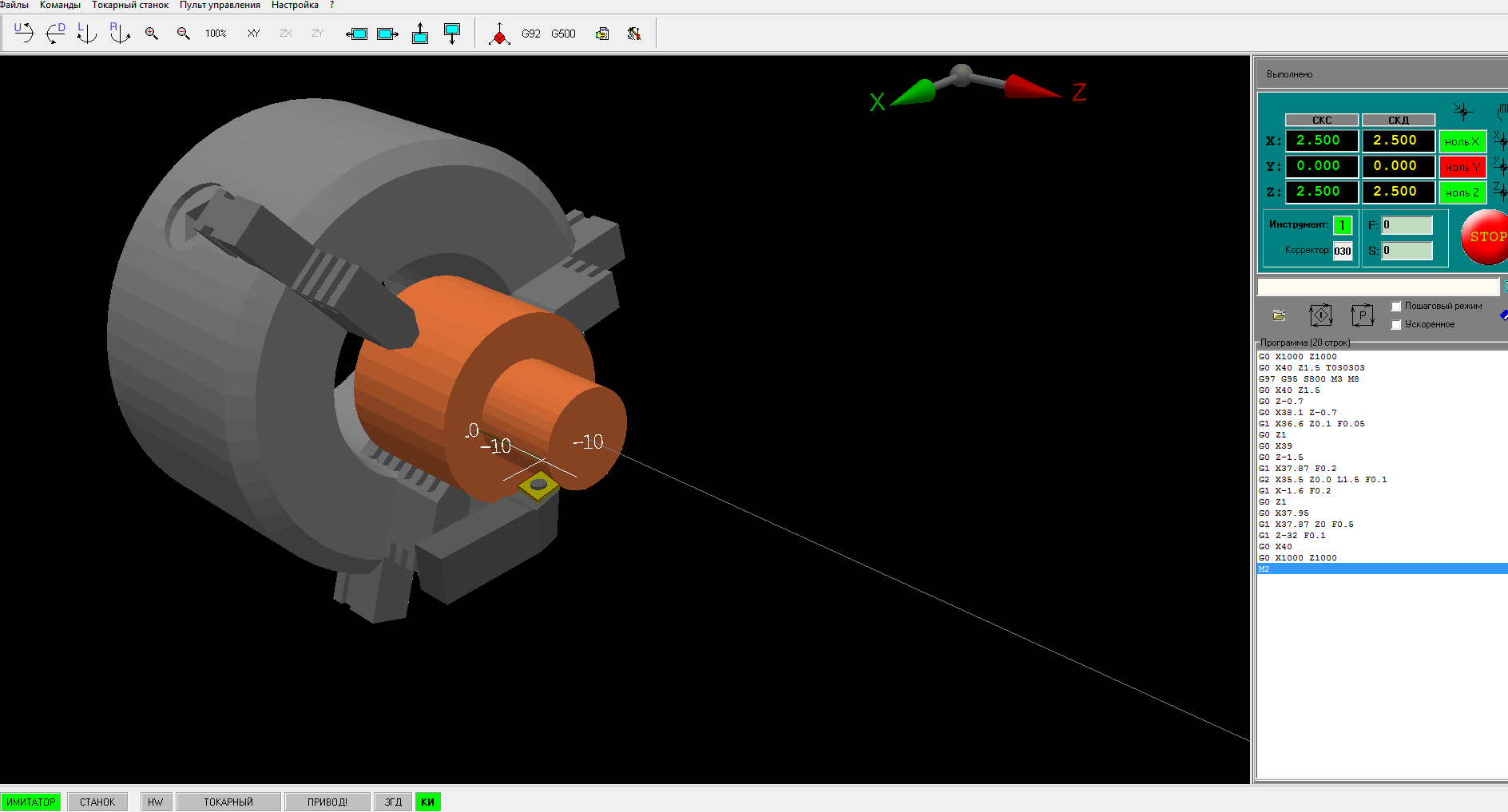Zoom out with the minus magnifier
The width and height of the screenshot is (1508, 812).
184,34
